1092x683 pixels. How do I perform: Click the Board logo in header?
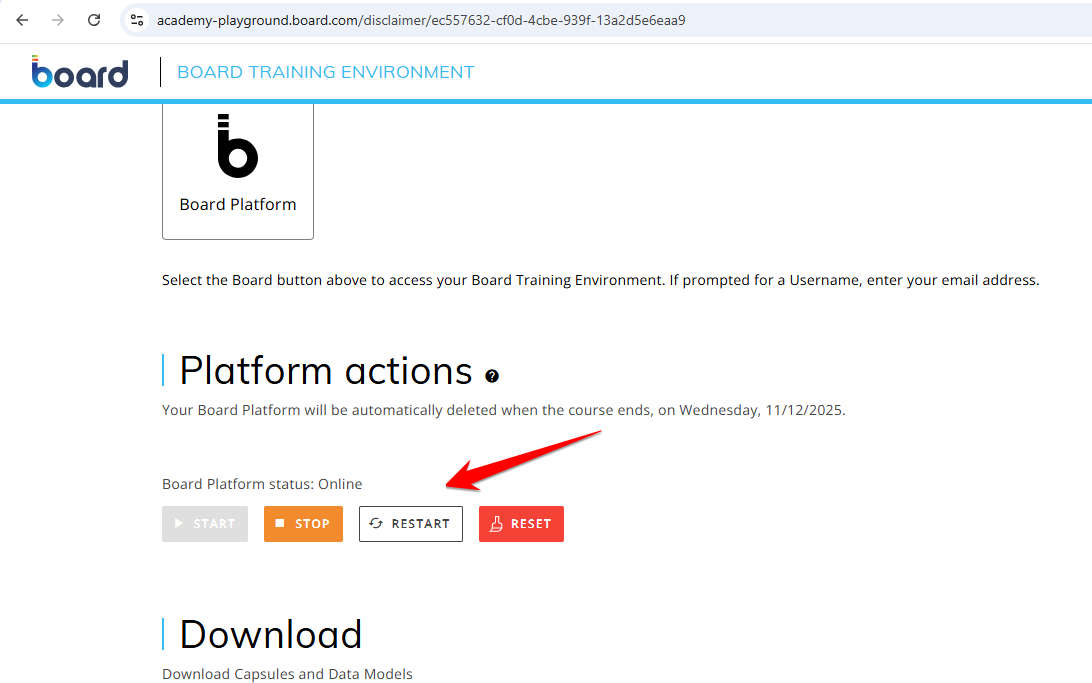pyautogui.click(x=79, y=72)
